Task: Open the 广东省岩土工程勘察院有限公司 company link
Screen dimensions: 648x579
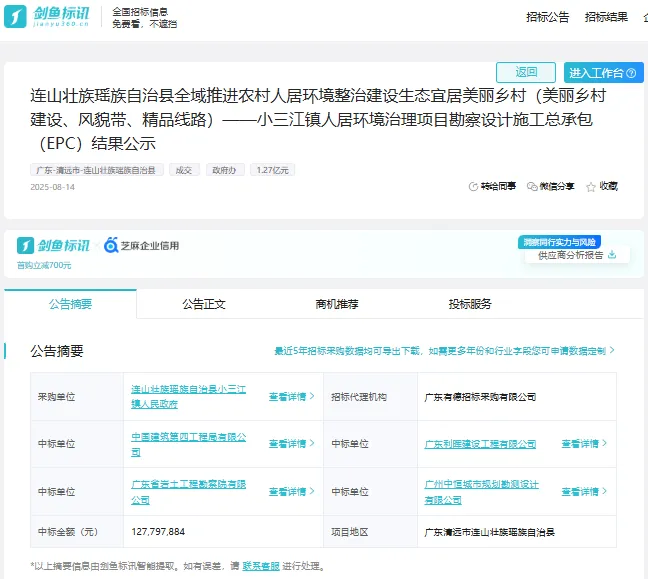Action: click(188, 491)
